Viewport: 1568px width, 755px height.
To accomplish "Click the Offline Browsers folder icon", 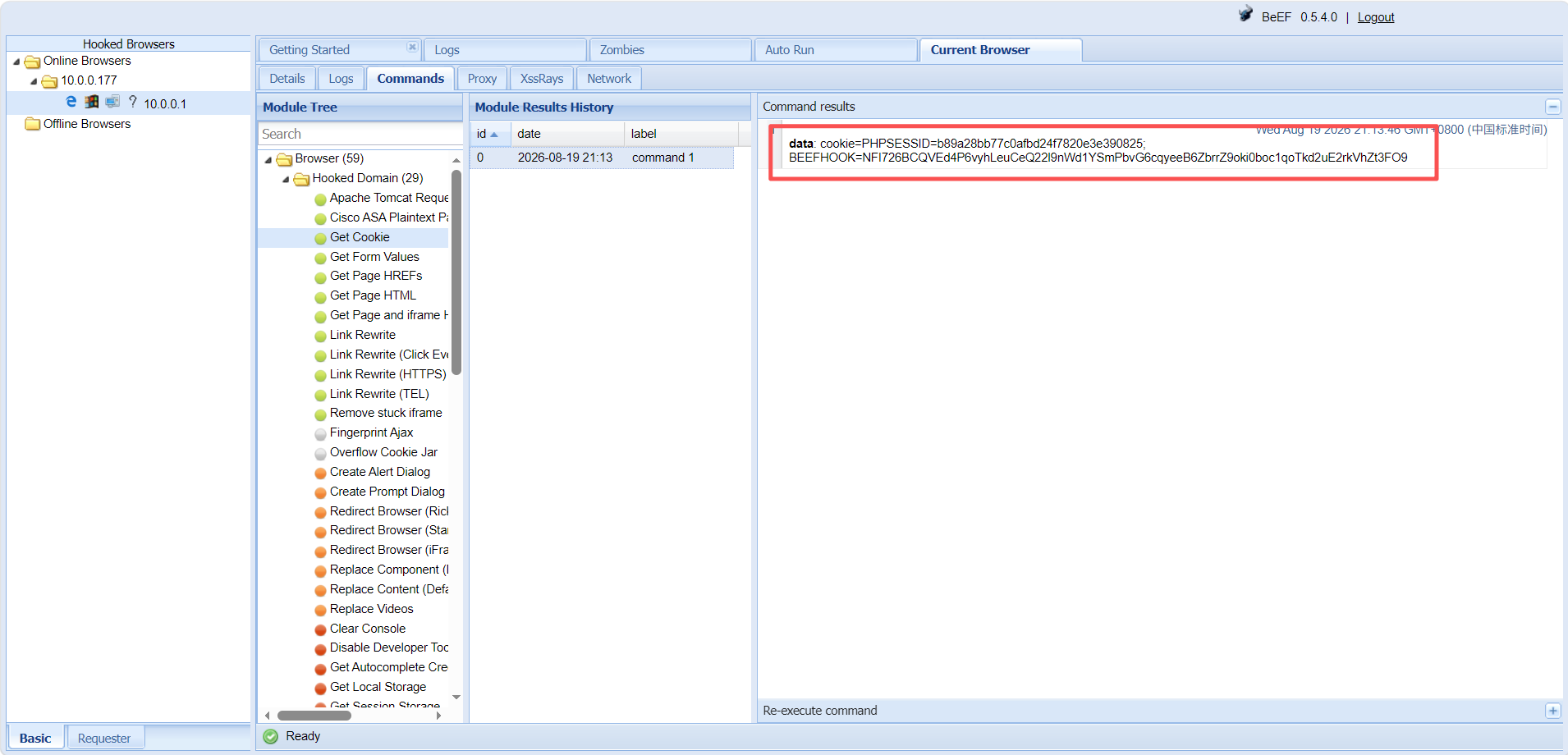I will point(32,124).
